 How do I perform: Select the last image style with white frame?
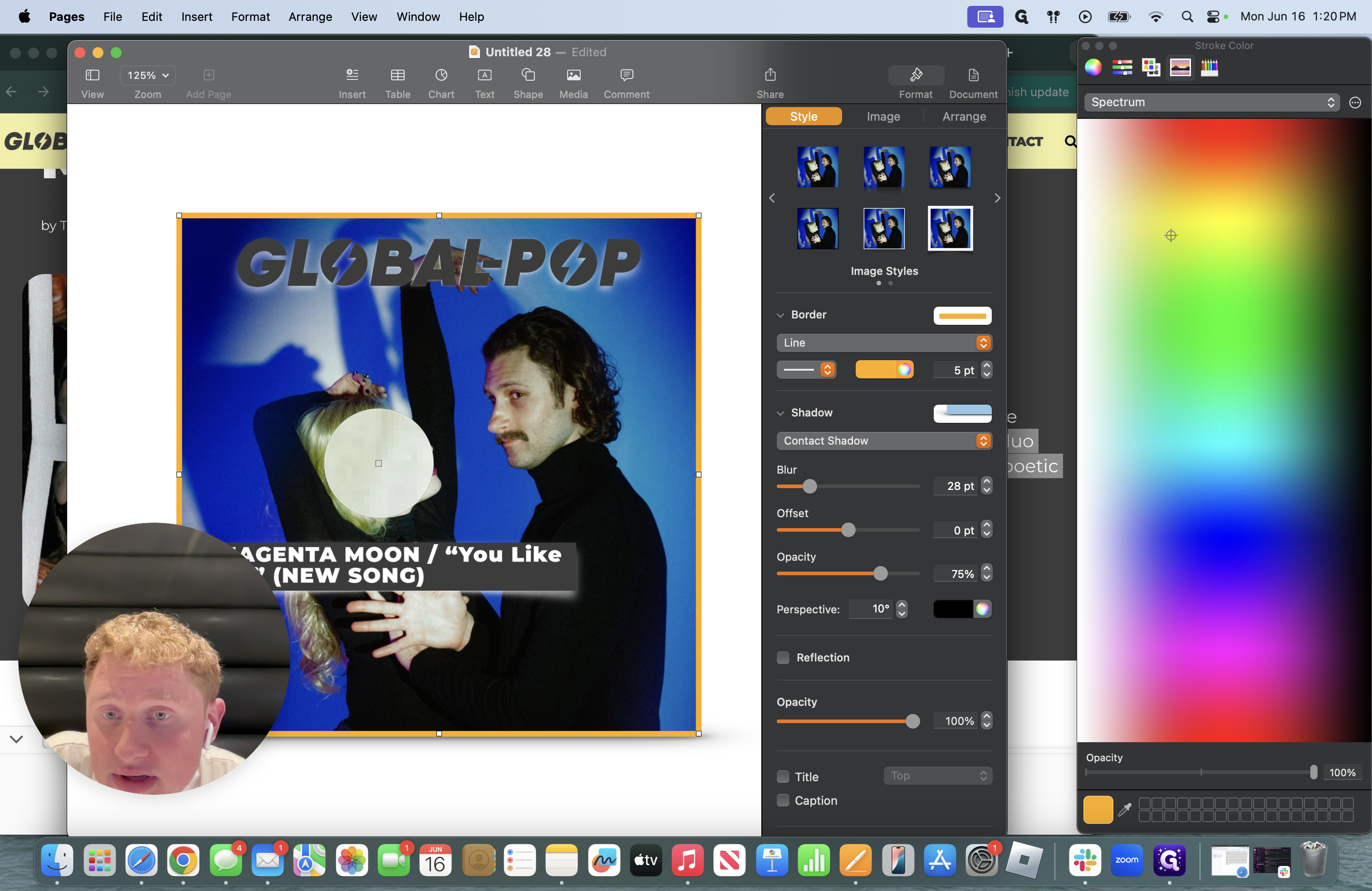click(950, 228)
